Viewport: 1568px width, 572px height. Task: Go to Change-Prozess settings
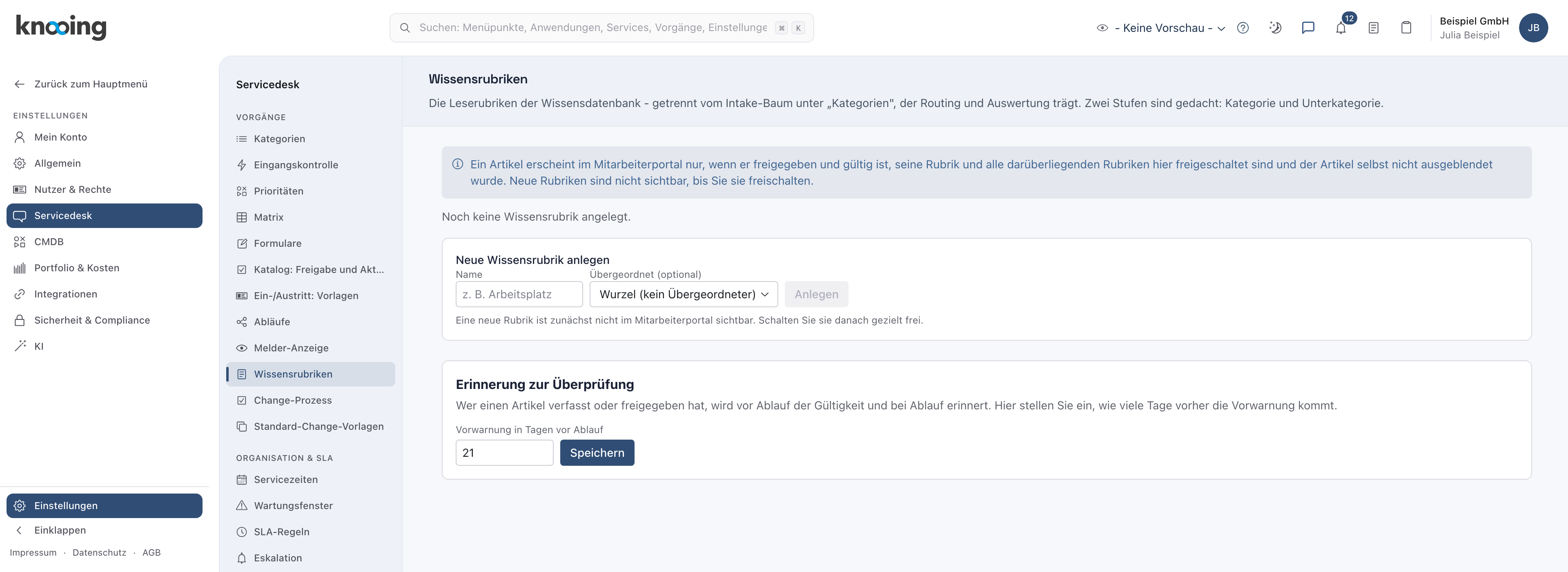tap(310, 400)
